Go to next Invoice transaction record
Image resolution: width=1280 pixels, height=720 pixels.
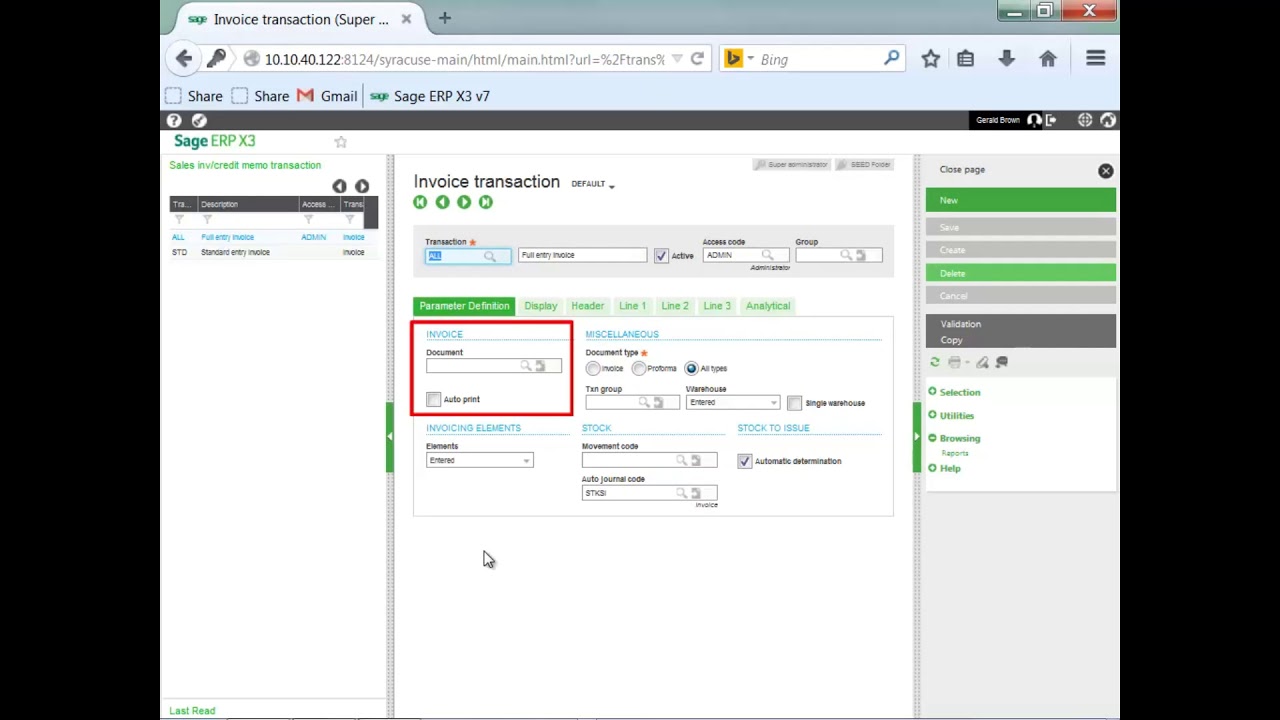[464, 202]
